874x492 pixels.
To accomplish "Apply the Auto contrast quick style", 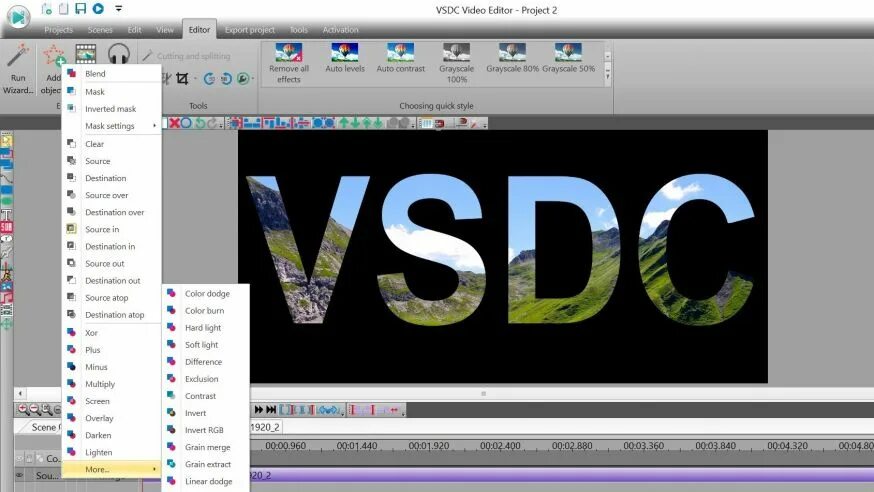I will tap(401, 58).
